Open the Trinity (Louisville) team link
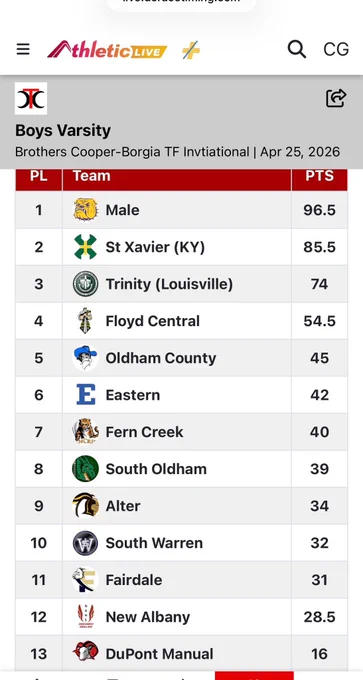The image size is (363, 680). click(169, 284)
